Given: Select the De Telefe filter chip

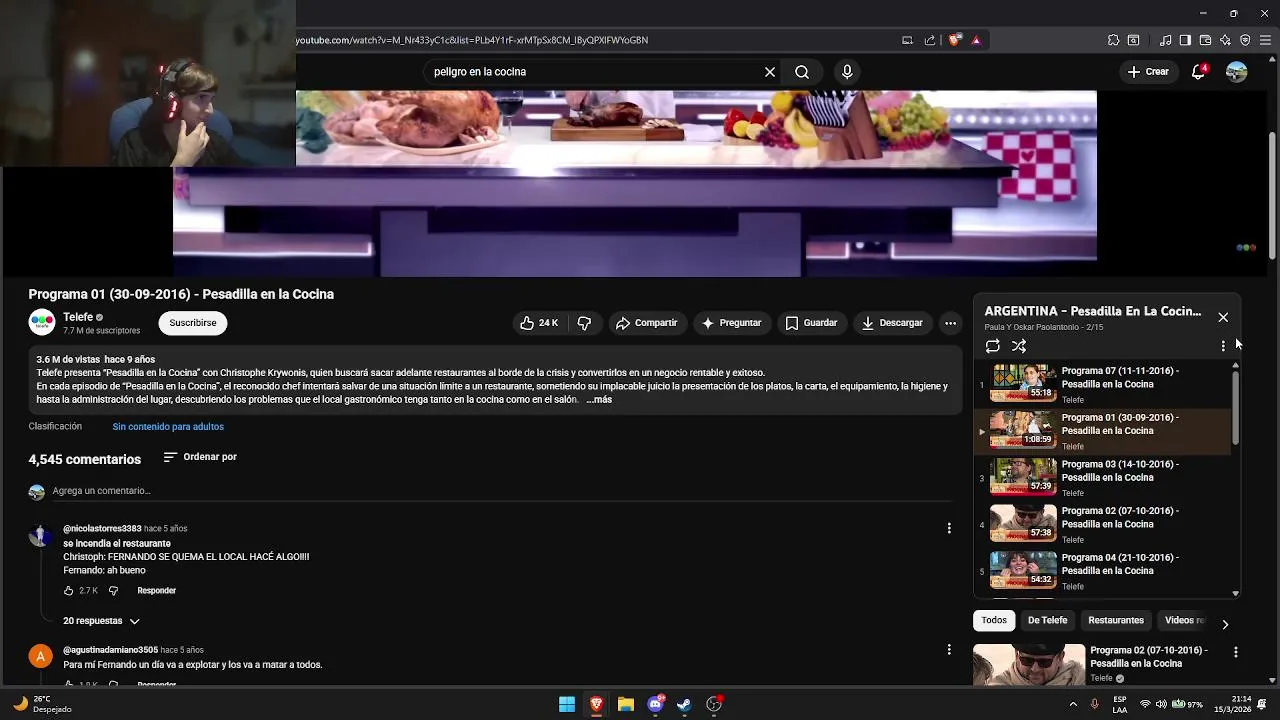Looking at the screenshot, I should coord(1047,620).
